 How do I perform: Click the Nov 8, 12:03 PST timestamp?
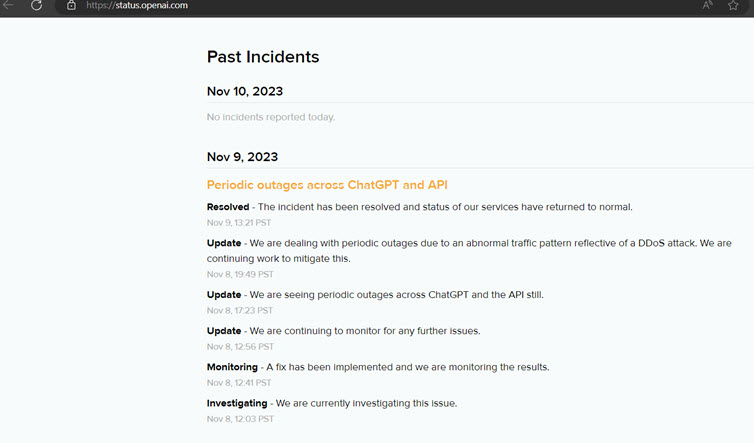(240, 419)
